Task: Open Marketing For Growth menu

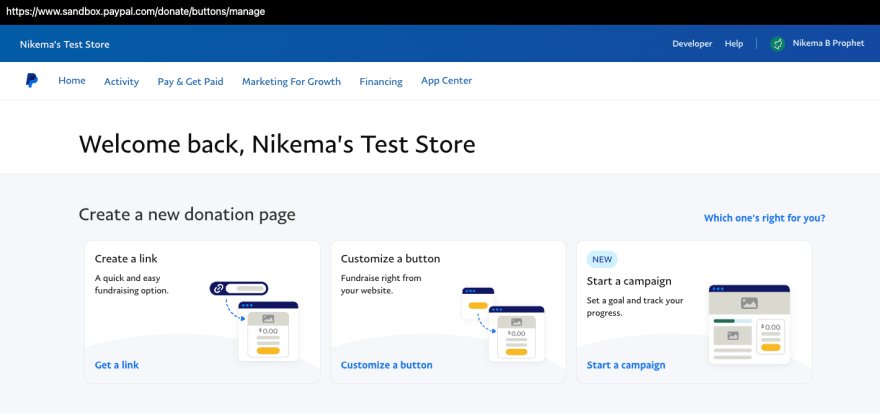Action: pyautogui.click(x=291, y=82)
